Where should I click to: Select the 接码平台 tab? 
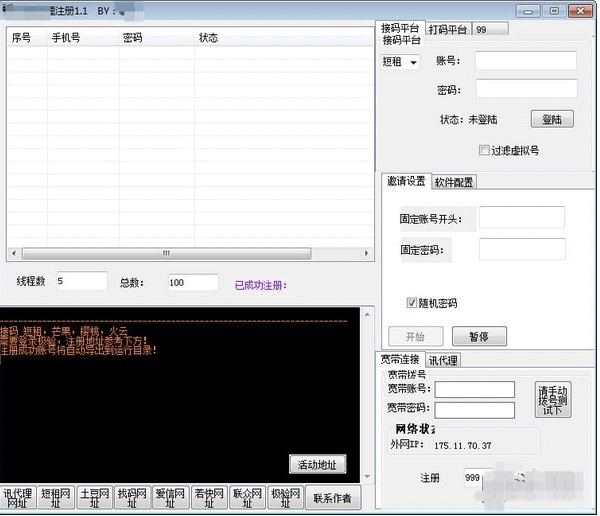400,28
